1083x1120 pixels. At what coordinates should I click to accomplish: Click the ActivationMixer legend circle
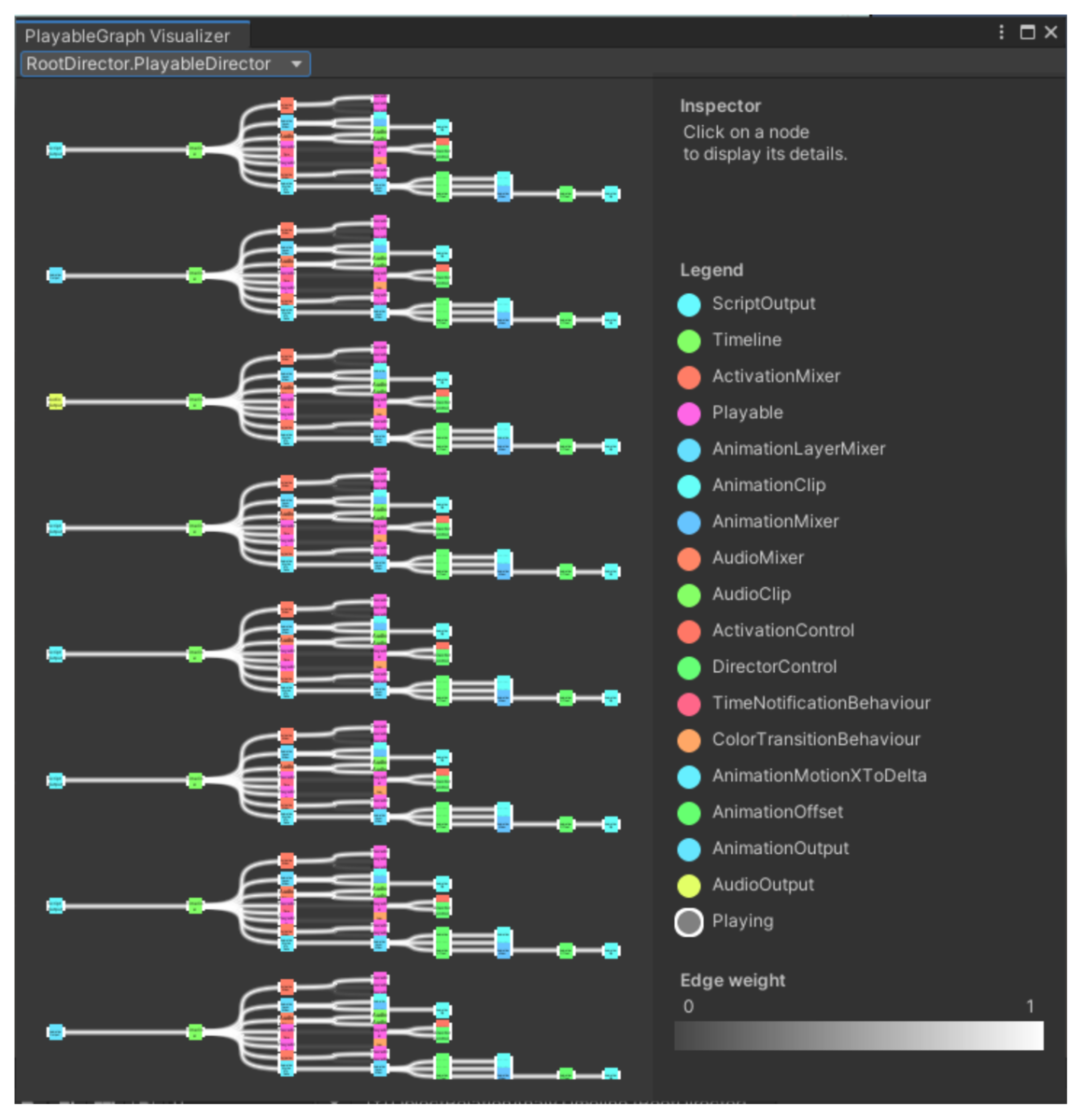[689, 376]
